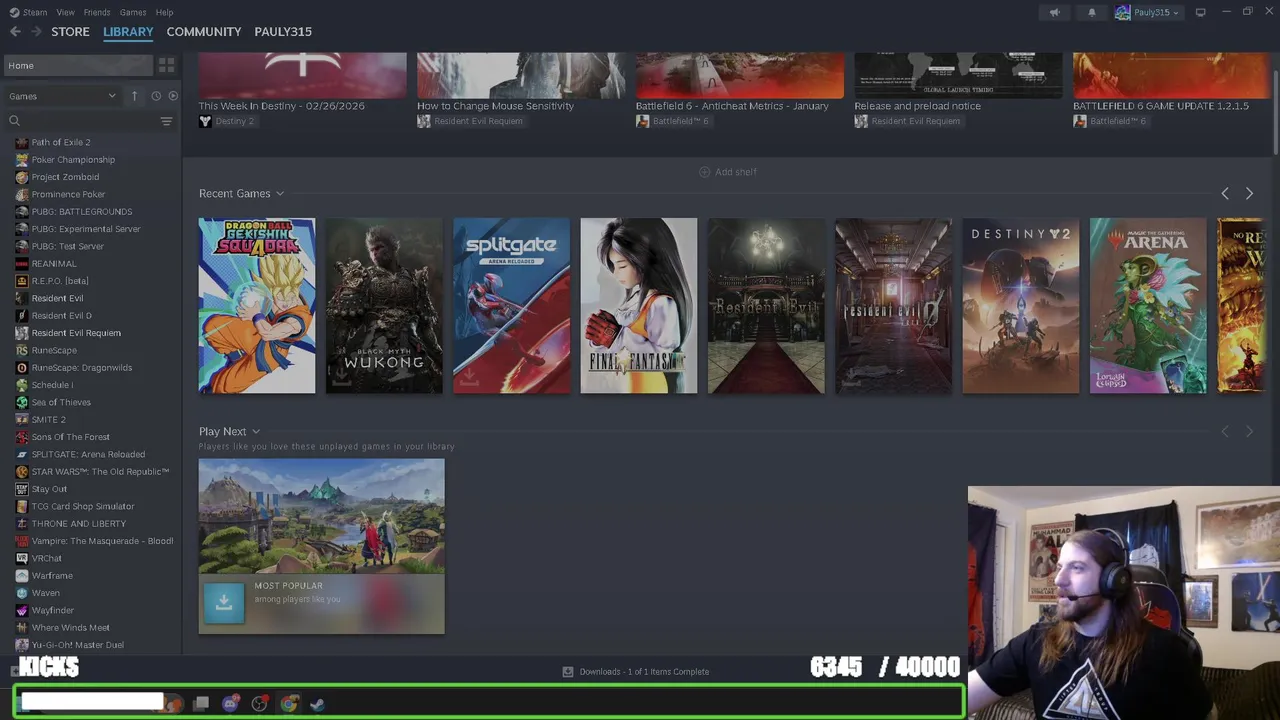Open Steam icon in the taskbar
The width and height of the screenshot is (1280, 720).
[317, 704]
